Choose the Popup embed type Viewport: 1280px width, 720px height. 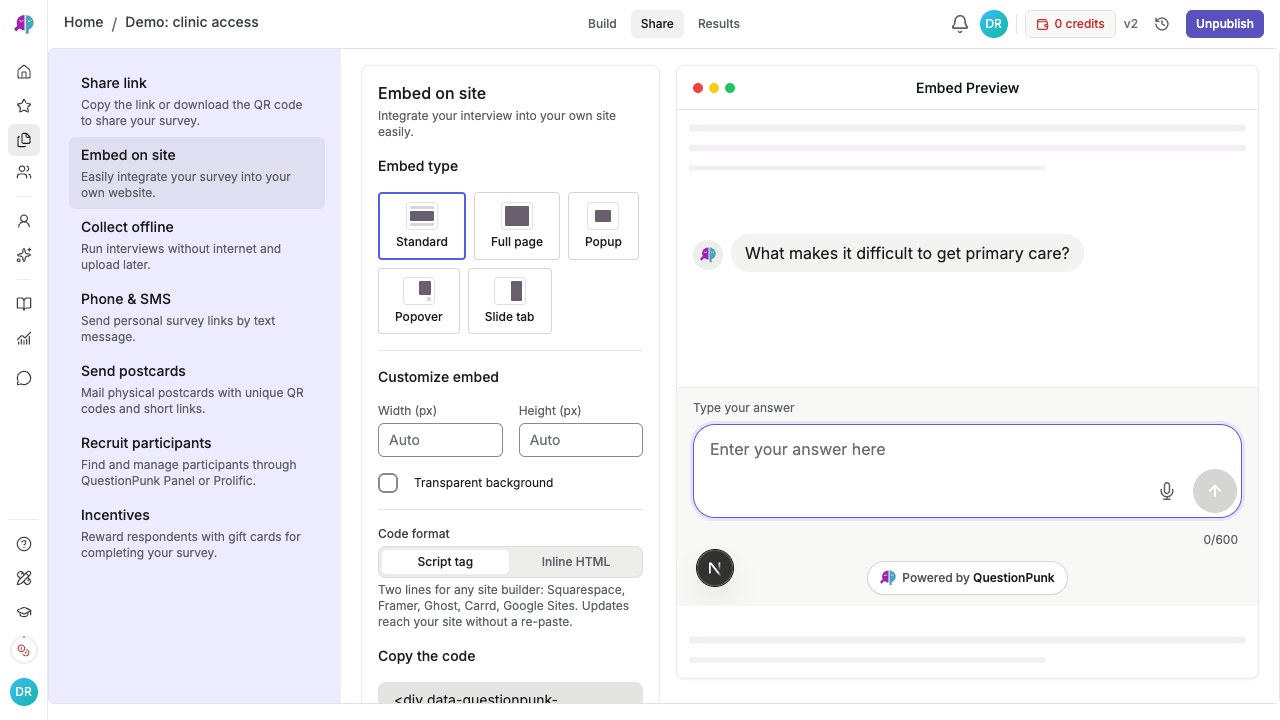[x=603, y=226]
